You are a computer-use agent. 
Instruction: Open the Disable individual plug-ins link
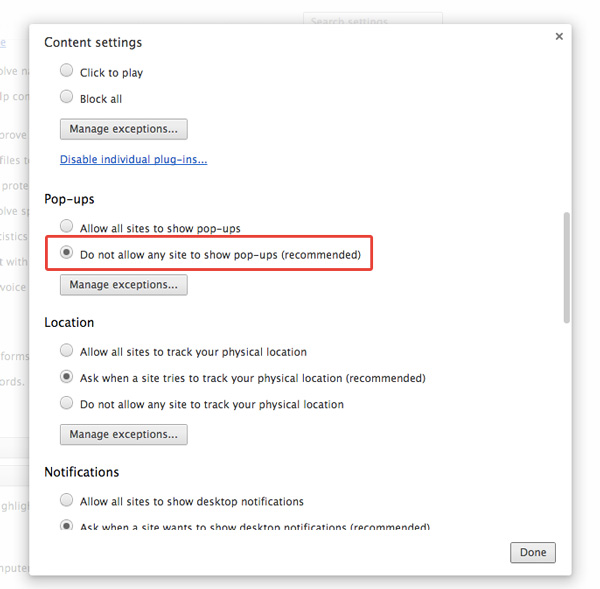pyautogui.click(x=133, y=160)
